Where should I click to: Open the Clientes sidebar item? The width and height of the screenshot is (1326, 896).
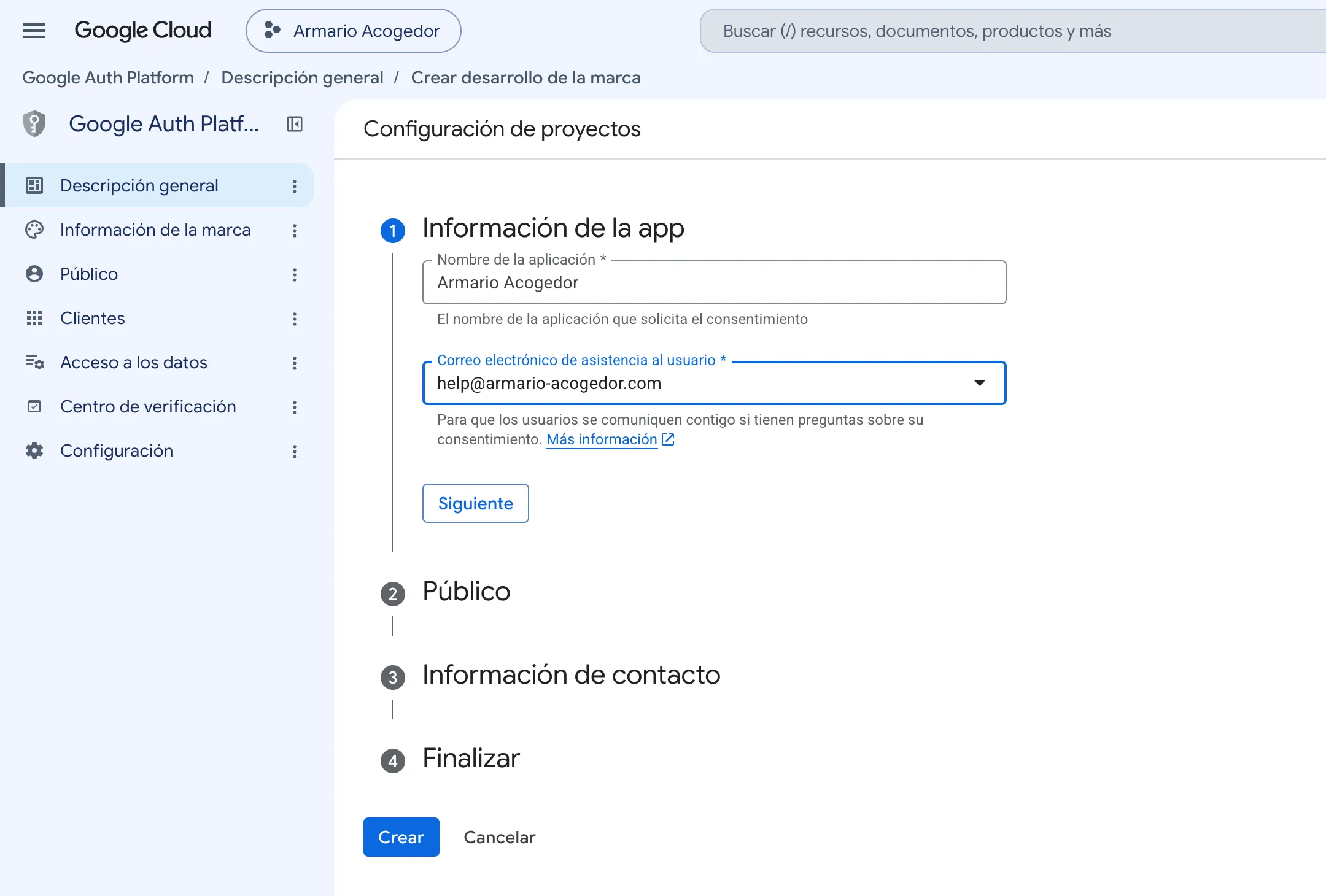pyautogui.click(x=93, y=318)
